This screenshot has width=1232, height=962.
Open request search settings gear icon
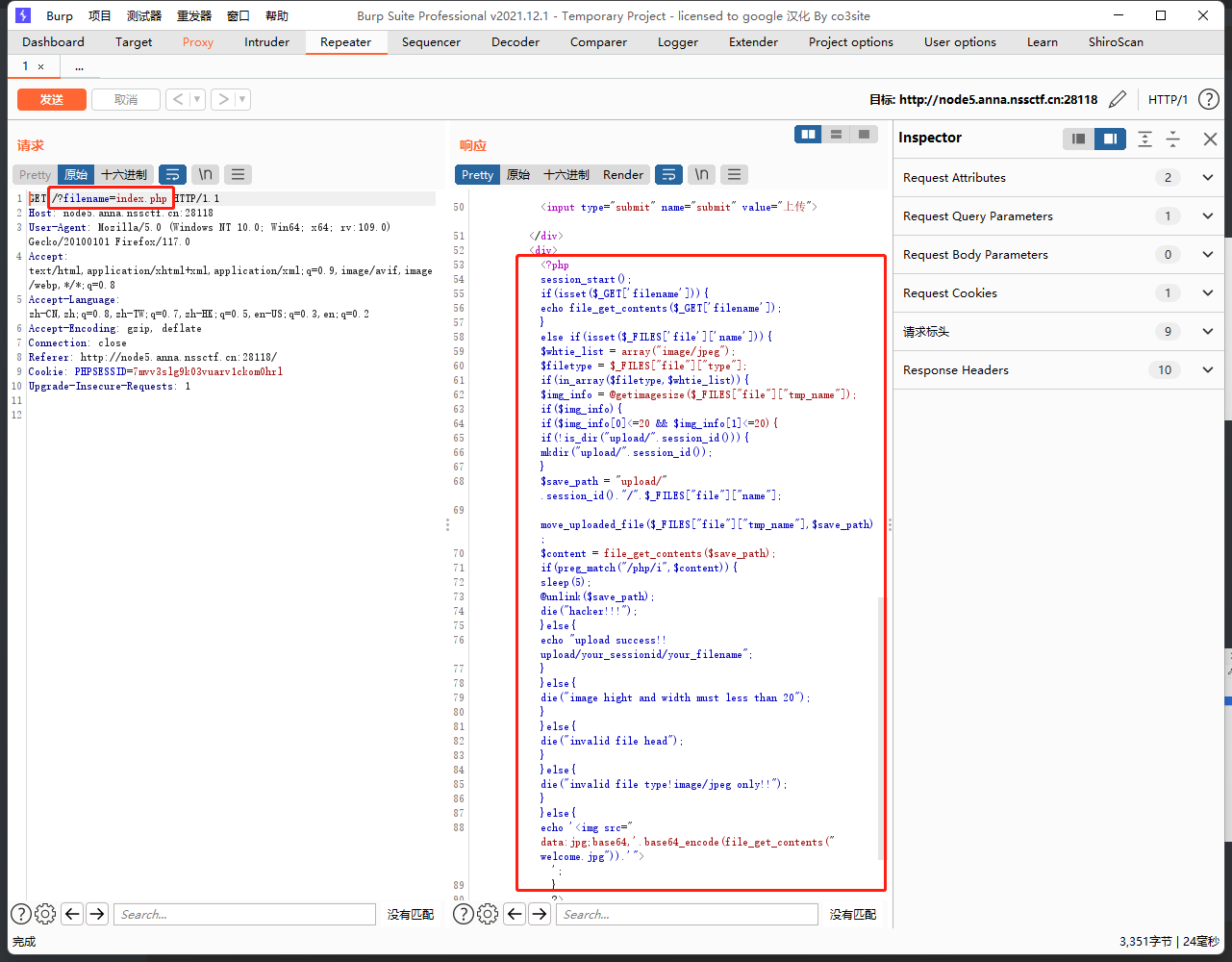(x=45, y=914)
